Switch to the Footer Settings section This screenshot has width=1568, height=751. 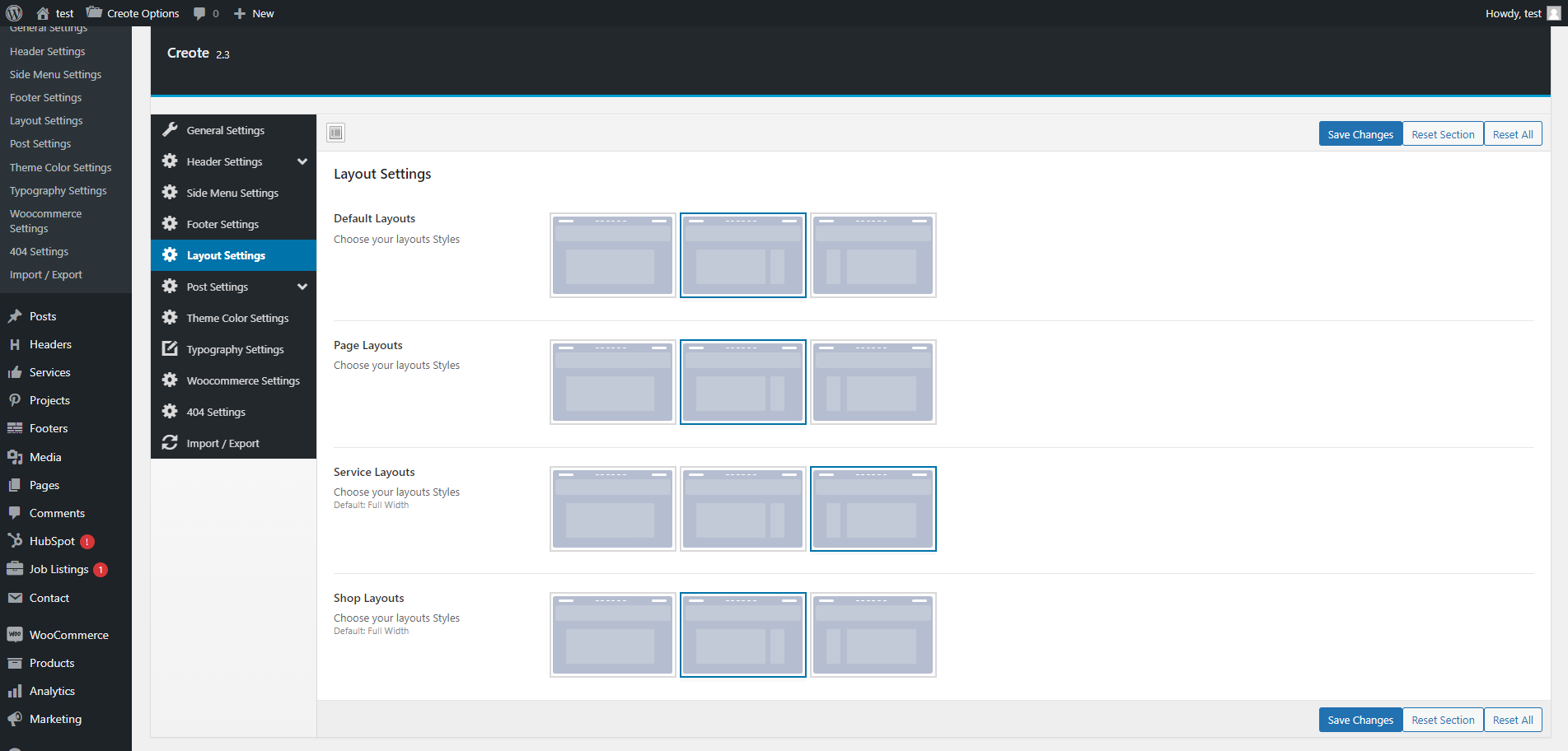point(222,224)
